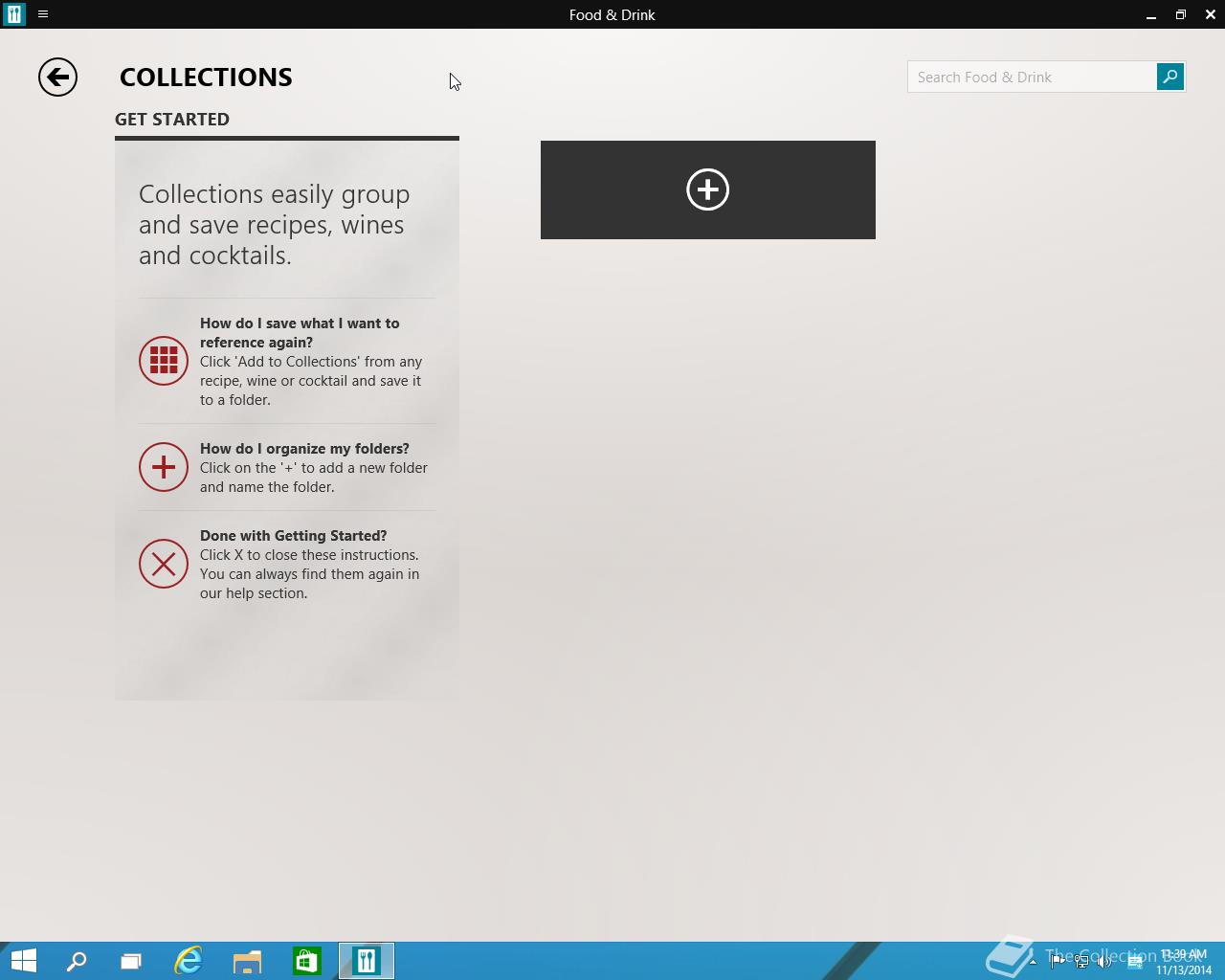The height and width of the screenshot is (980, 1225).
Task: Open Windows Store from taskbar
Action: click(306, 961)
